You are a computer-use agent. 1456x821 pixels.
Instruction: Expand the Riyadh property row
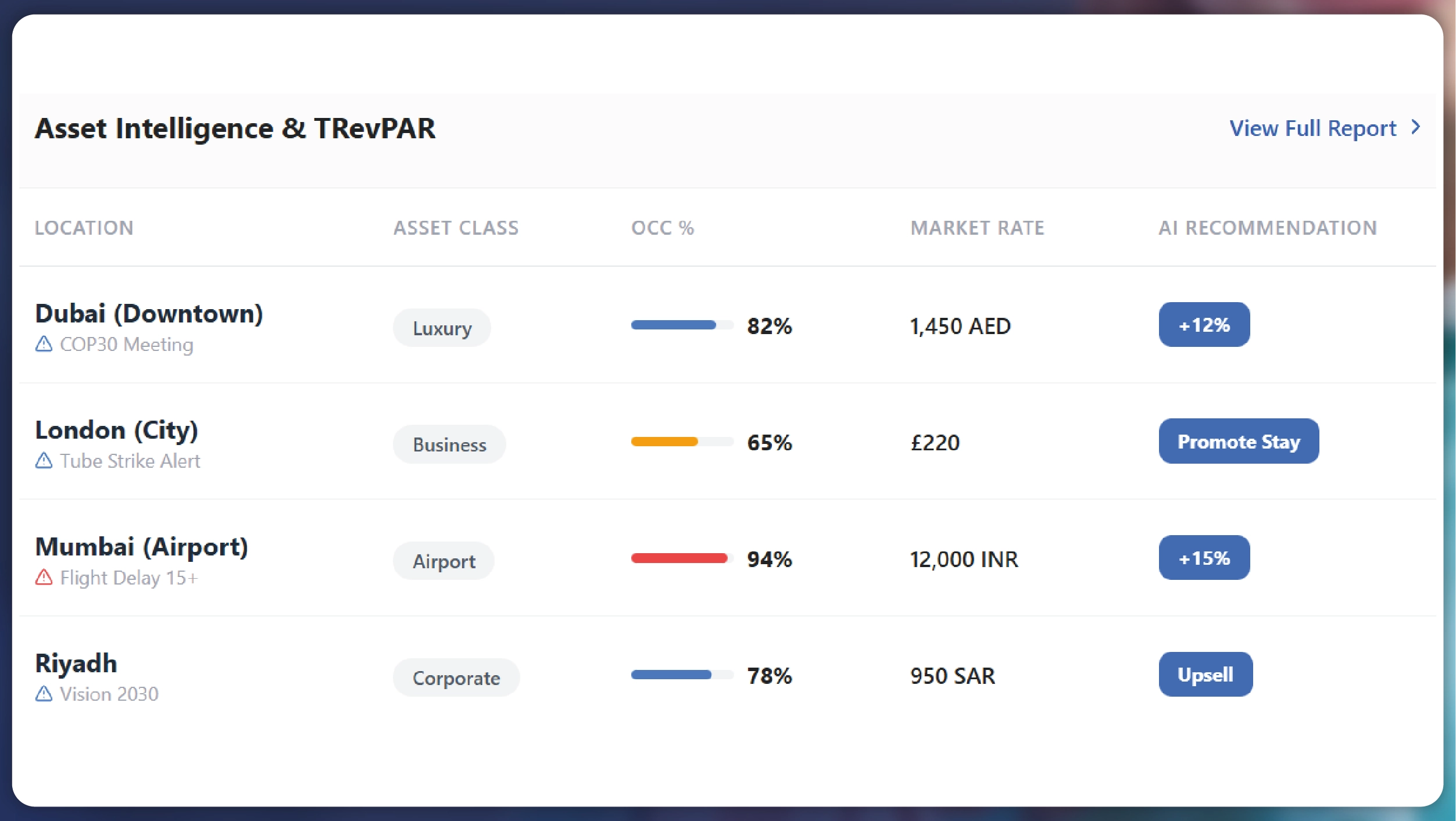[76, 662]
